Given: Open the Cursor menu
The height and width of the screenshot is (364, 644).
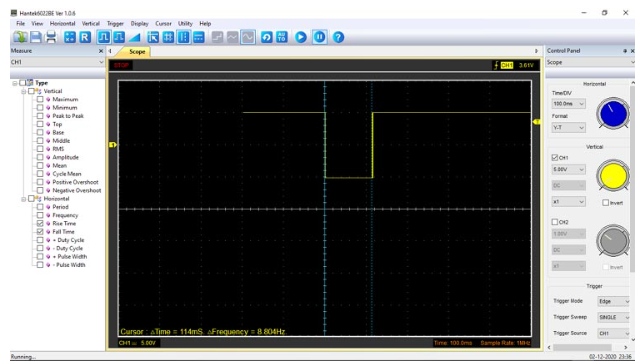Looking at the screenshot, I should tap(163, 23).
